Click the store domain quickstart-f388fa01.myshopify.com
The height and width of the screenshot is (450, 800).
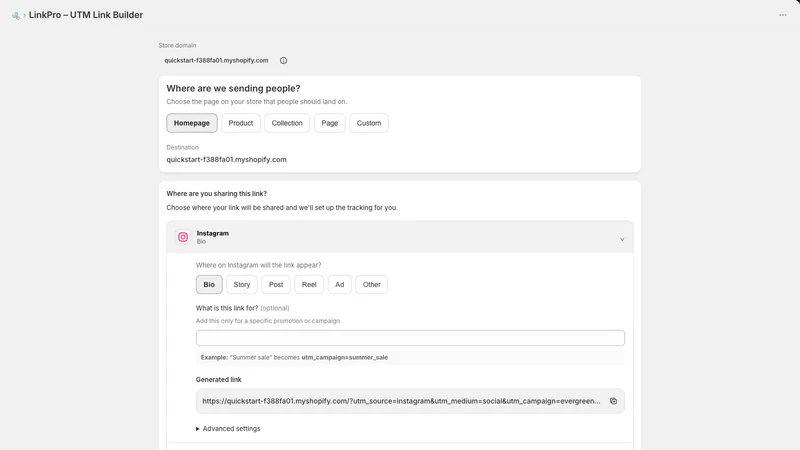(216, 60)
